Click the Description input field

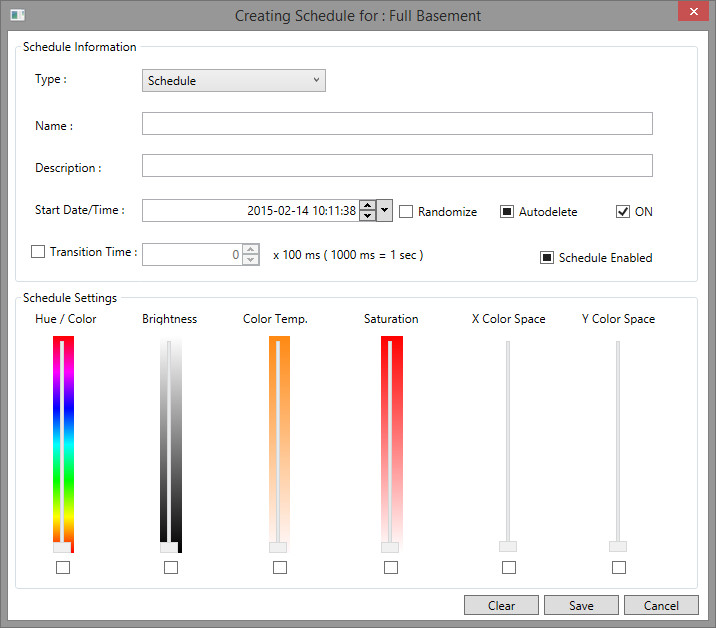coord(397,165)
